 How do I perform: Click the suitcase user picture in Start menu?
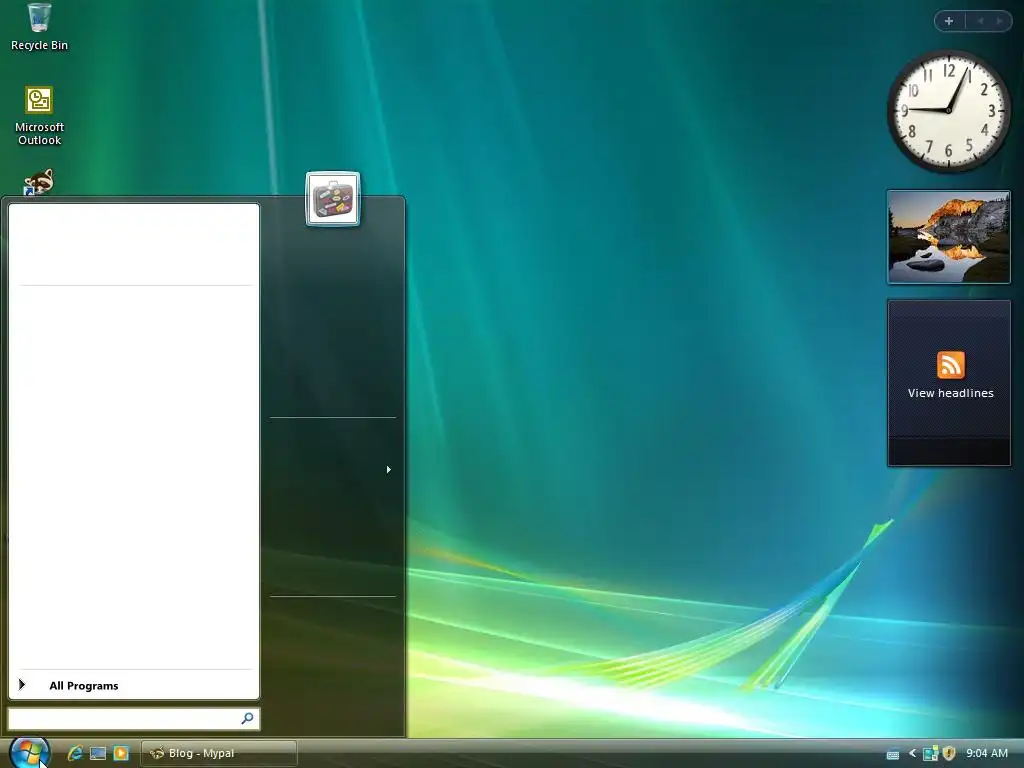click(x=332, y=199)
